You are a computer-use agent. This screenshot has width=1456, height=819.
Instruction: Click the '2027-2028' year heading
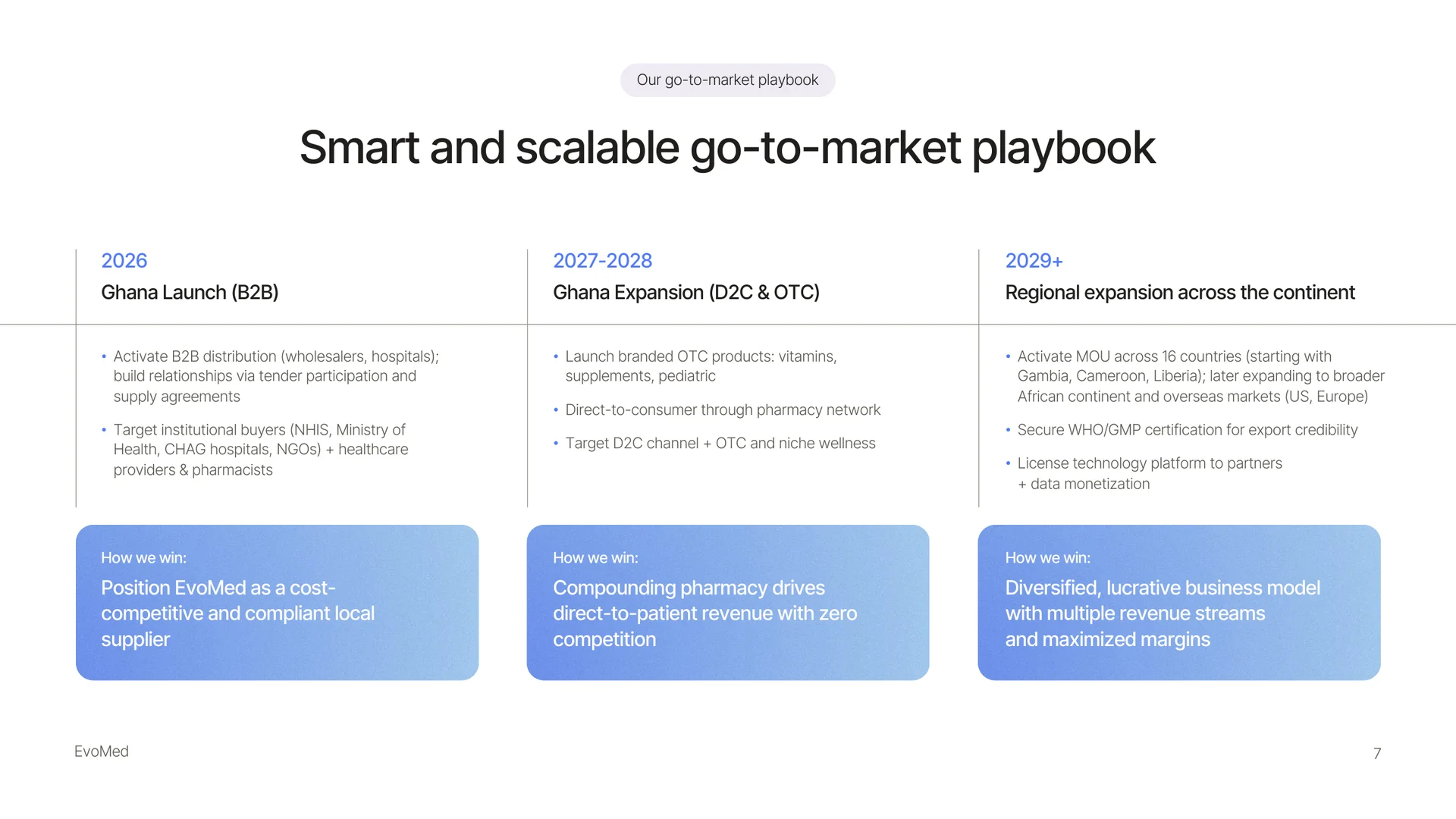pos(602,260)
